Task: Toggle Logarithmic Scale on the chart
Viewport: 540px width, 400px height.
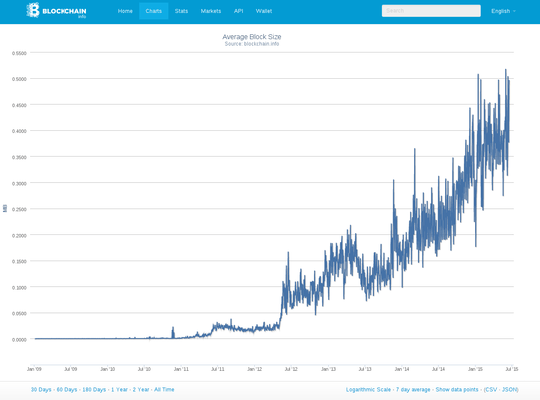Action: click(x=368, y=389)
